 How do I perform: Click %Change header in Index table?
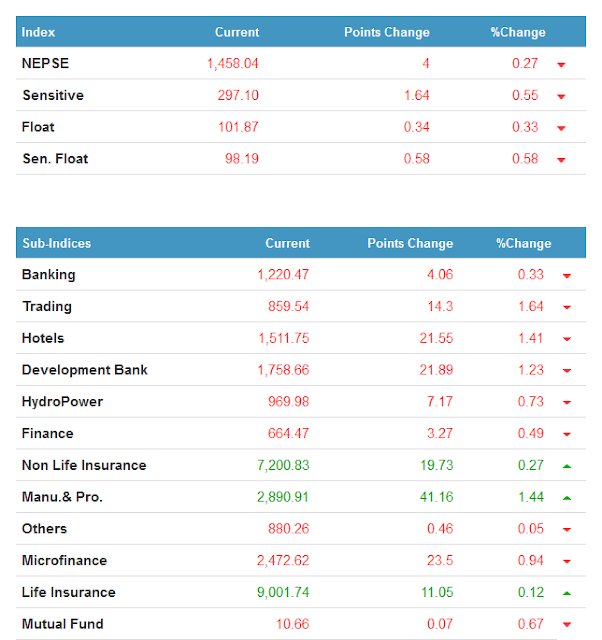click(x=518, y=32)
